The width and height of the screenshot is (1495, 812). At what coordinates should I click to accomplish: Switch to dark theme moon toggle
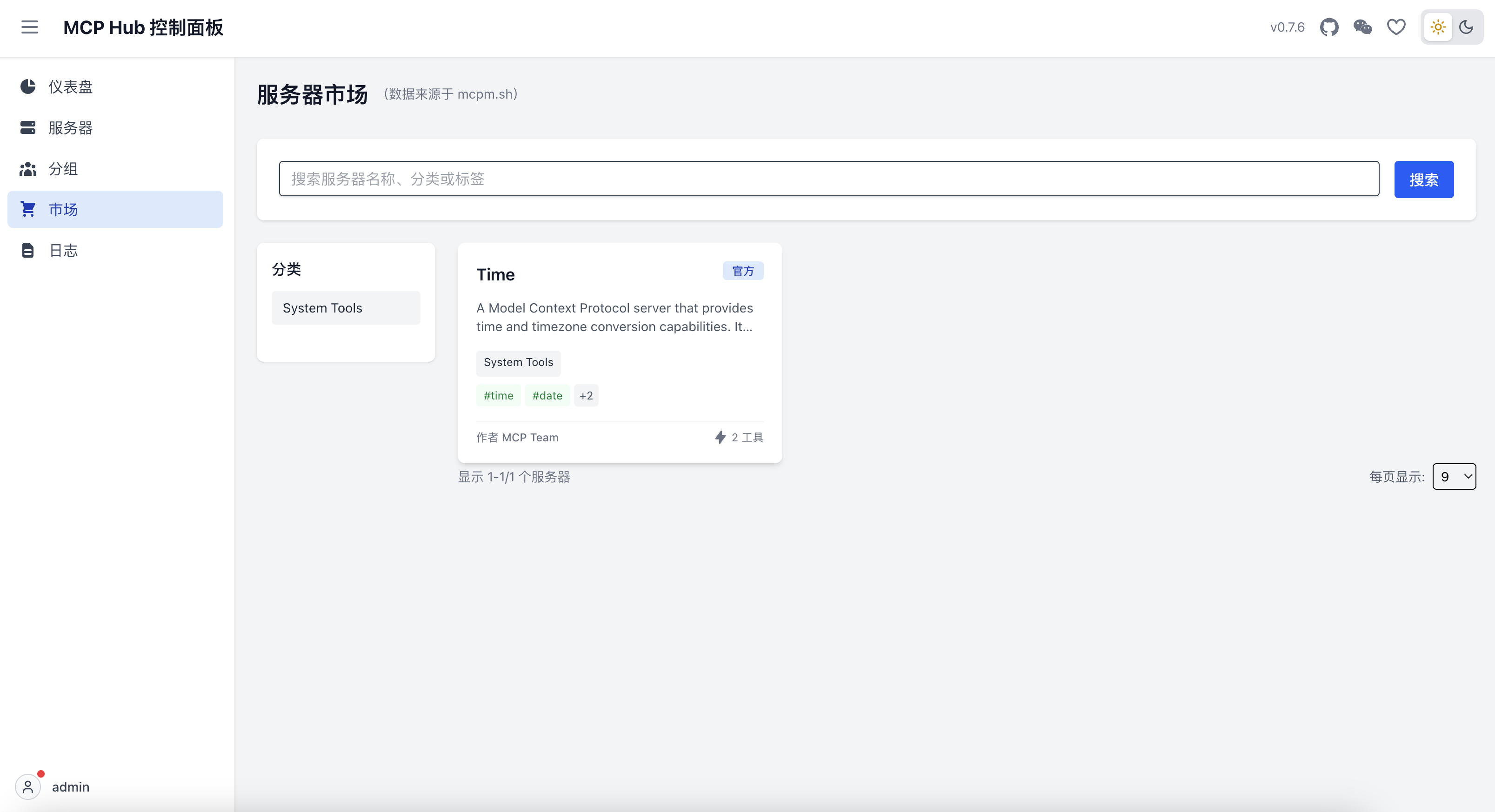tap(1466, 27)
